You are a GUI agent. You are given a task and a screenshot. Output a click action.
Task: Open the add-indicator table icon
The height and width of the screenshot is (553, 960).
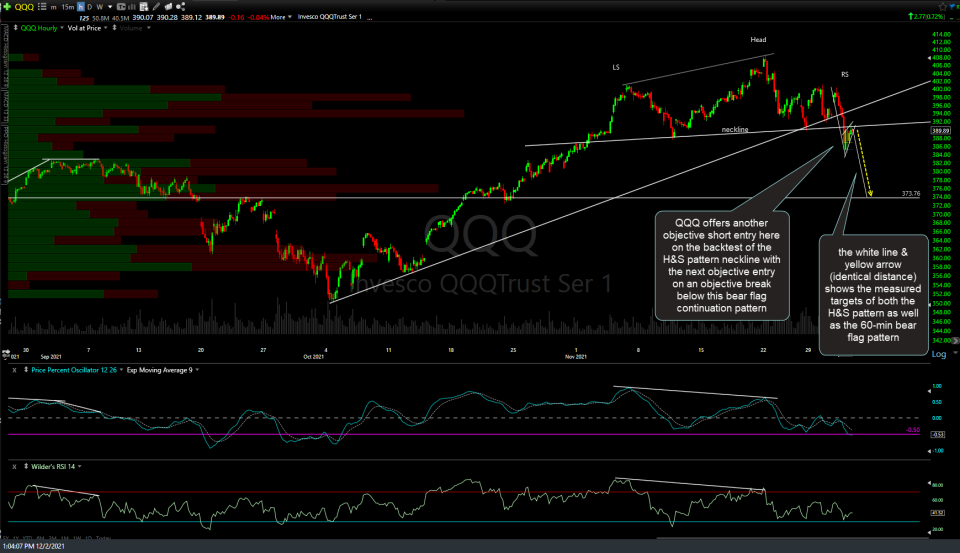coord(144,7)
